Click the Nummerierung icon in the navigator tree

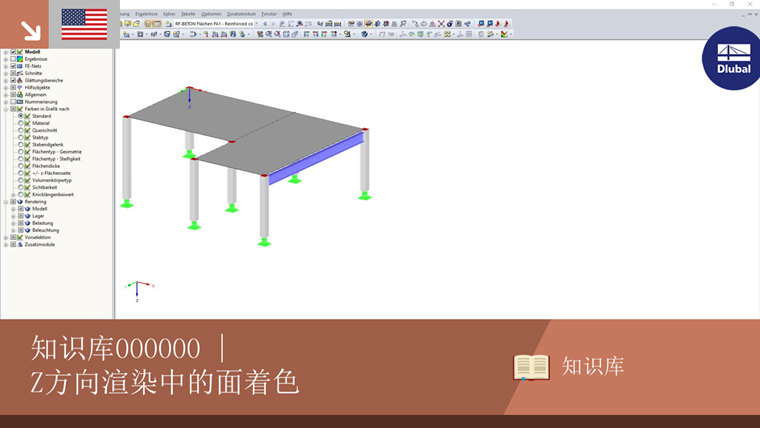[x=20, y=102]
